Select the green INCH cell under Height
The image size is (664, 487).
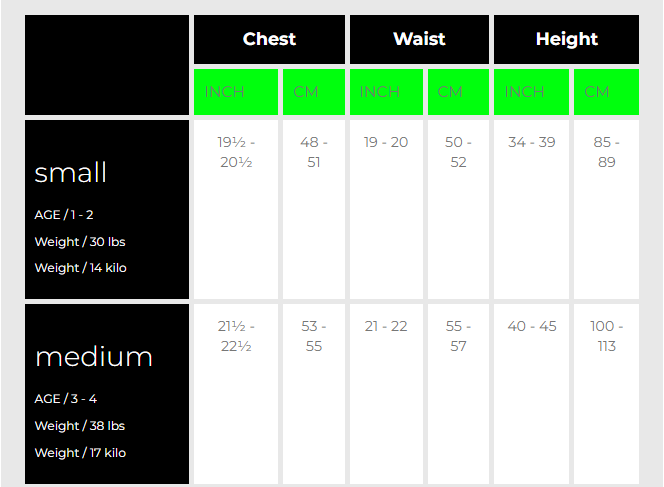(x=524, y=92)
